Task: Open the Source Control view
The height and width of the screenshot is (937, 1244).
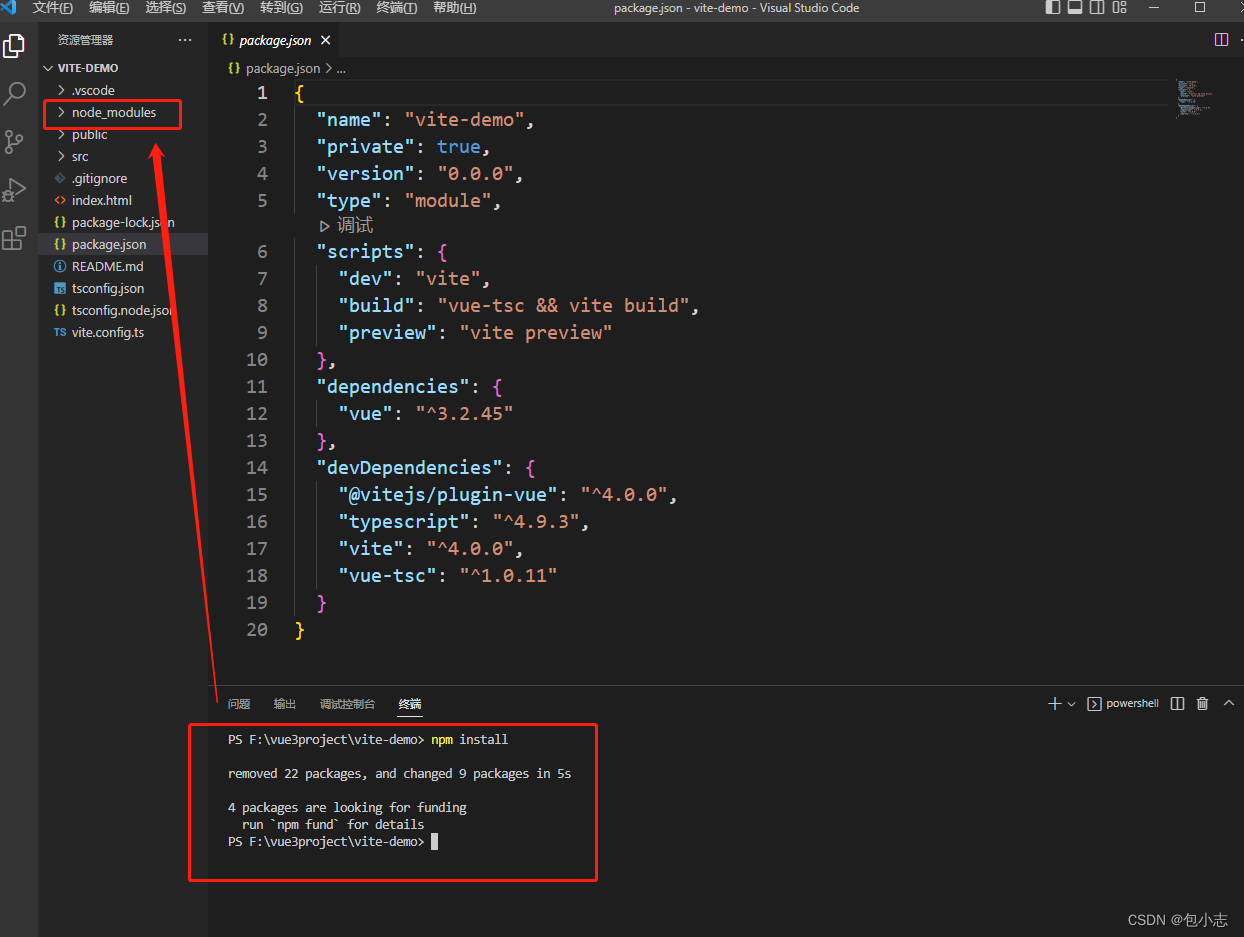Action: 15,142
